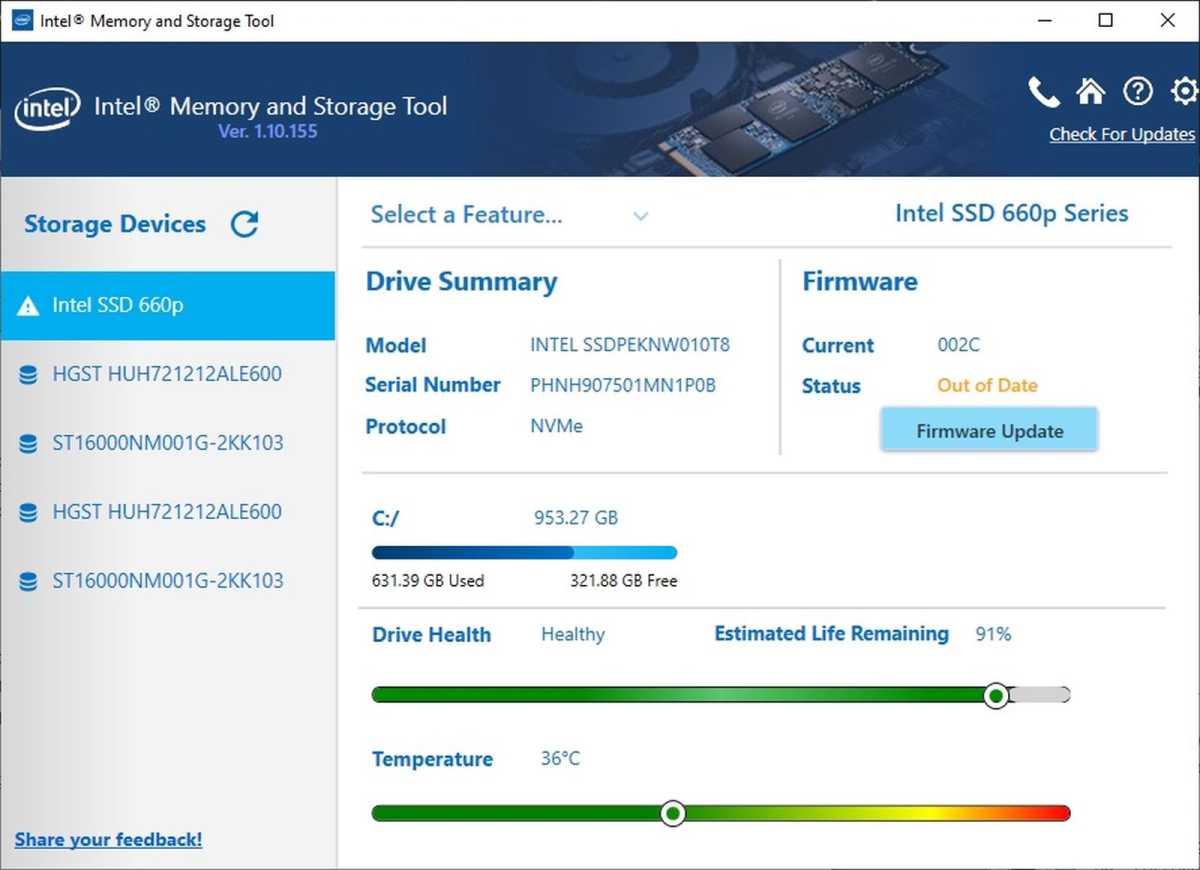This screenshot has width=1200, height=870.
Task: Click the Status label under Firmware
Action: (831, 386)
